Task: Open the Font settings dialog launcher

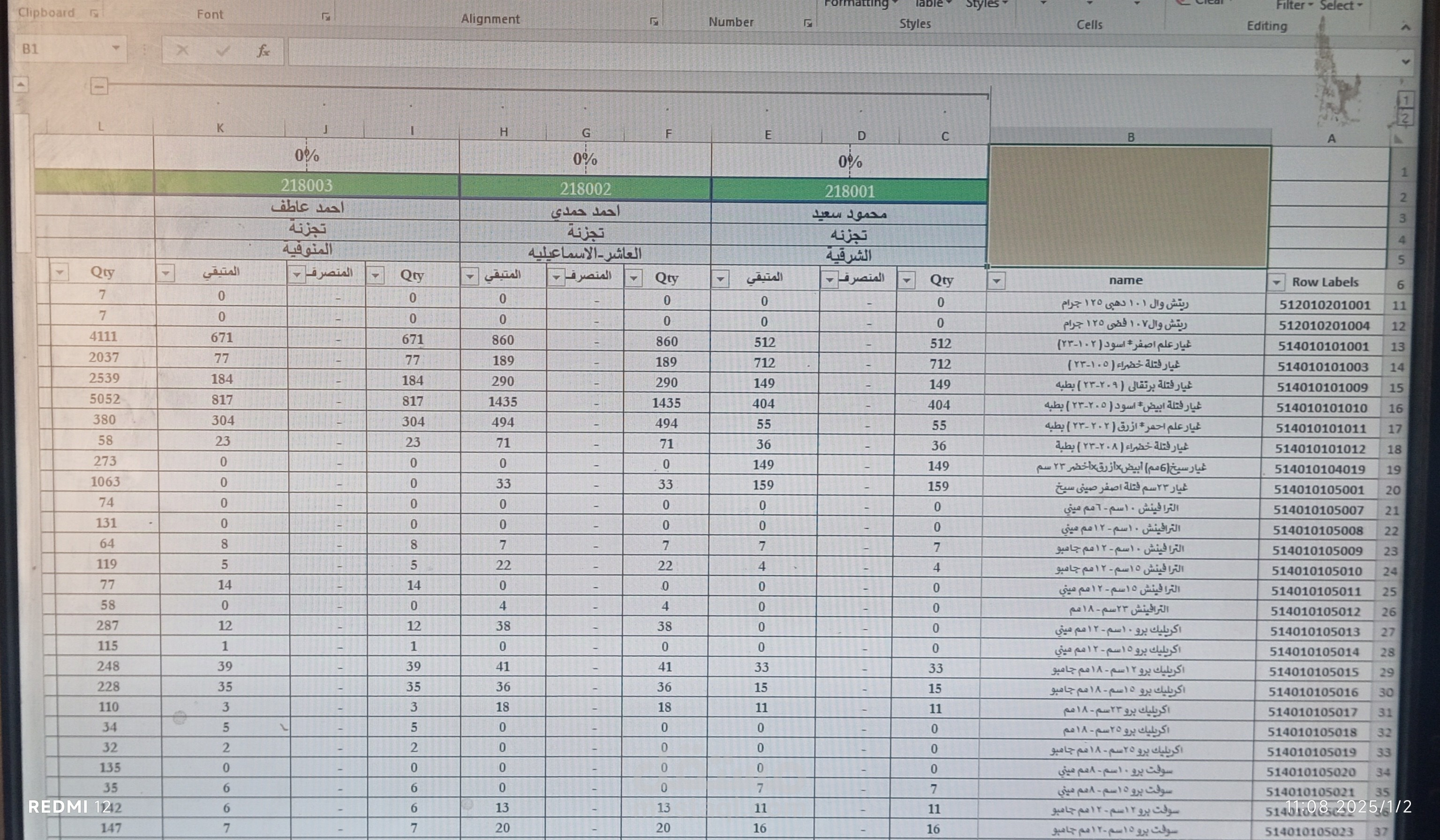Action: 326,16
